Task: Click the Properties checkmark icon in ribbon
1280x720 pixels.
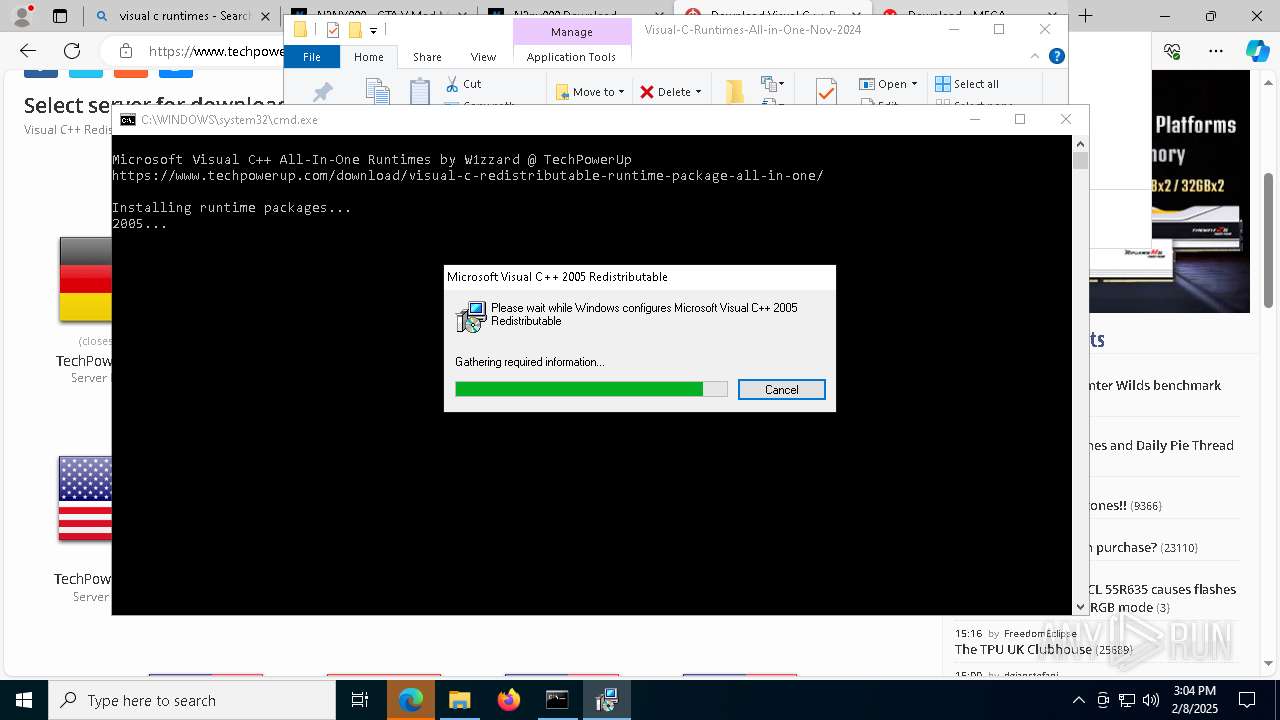Action: 826,91
